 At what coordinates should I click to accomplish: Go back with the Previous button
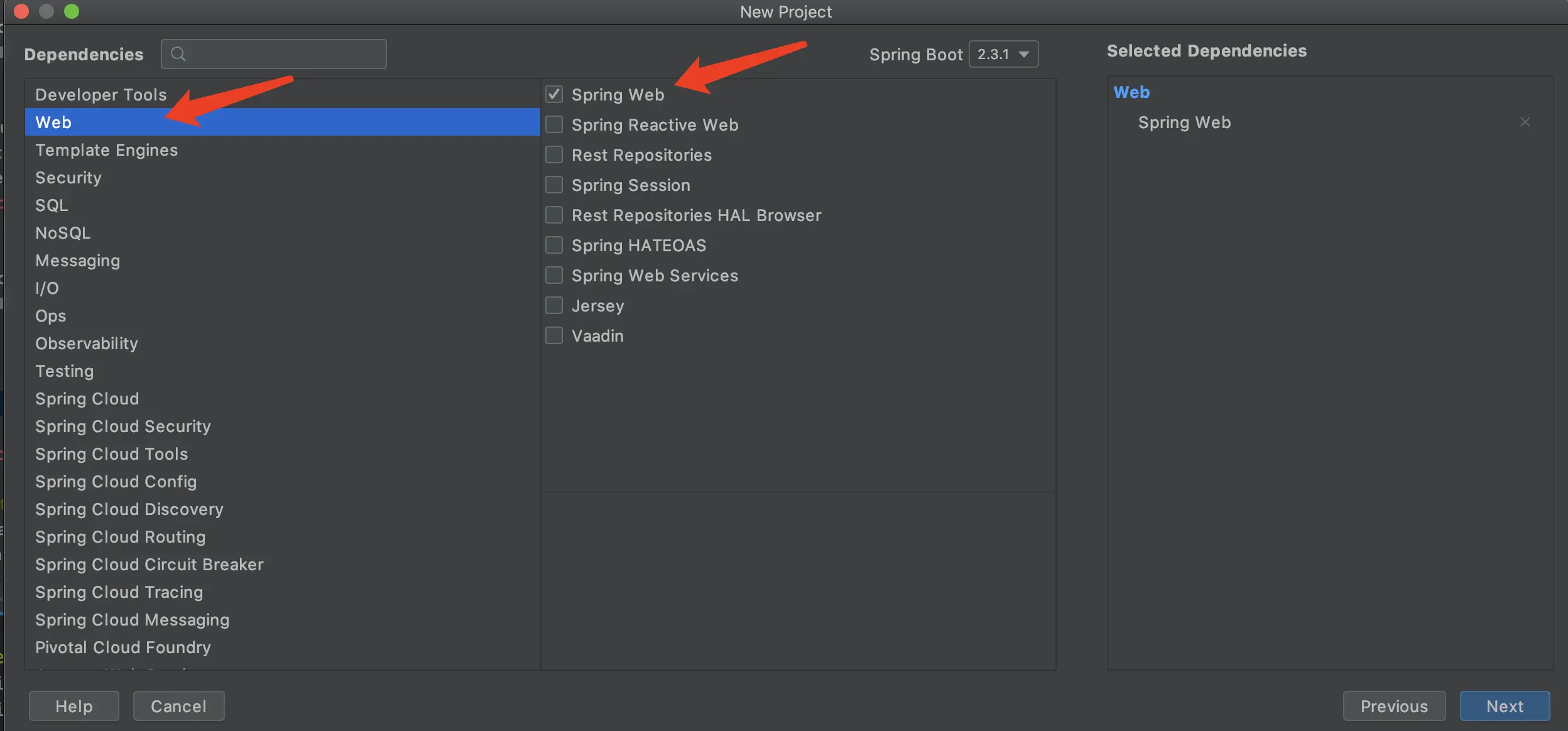[x=1394, y=707]
